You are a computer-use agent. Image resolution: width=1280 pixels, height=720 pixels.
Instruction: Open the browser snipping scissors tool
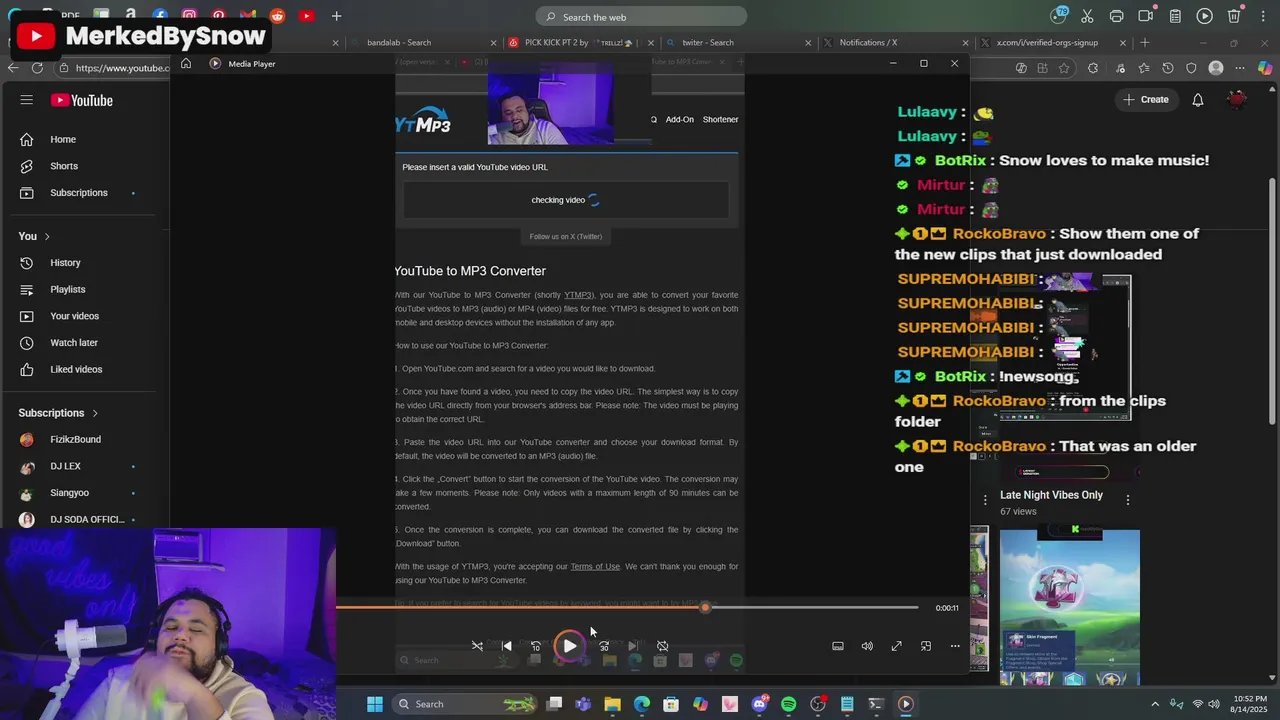point(1088,16)
